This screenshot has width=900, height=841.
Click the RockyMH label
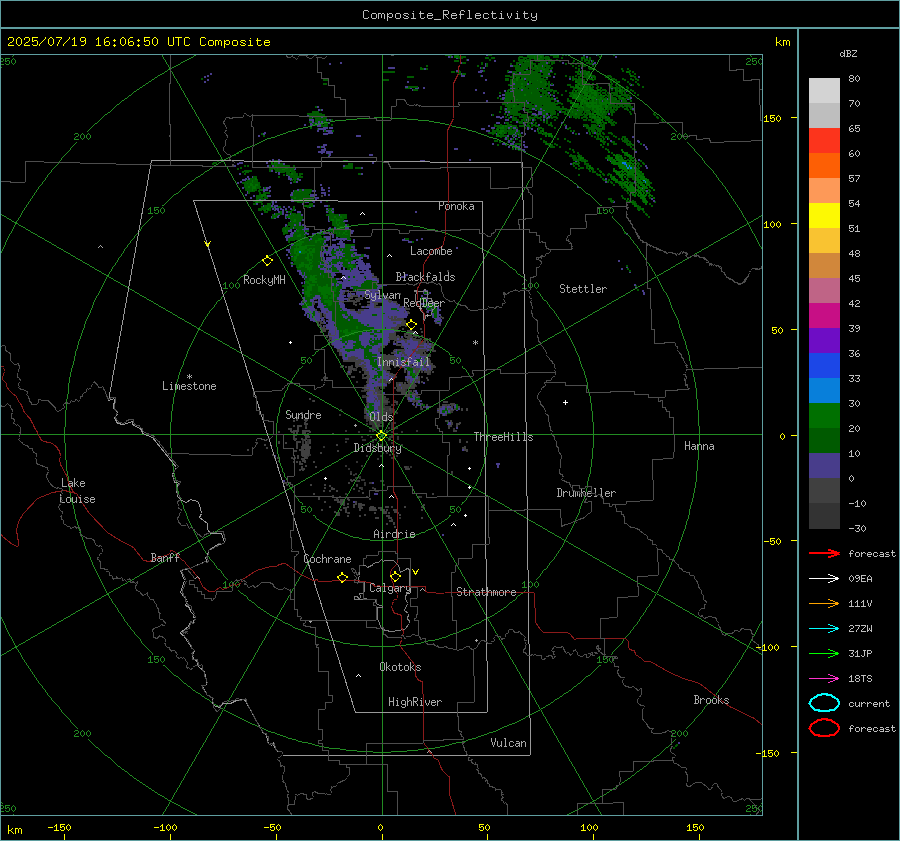264,280
